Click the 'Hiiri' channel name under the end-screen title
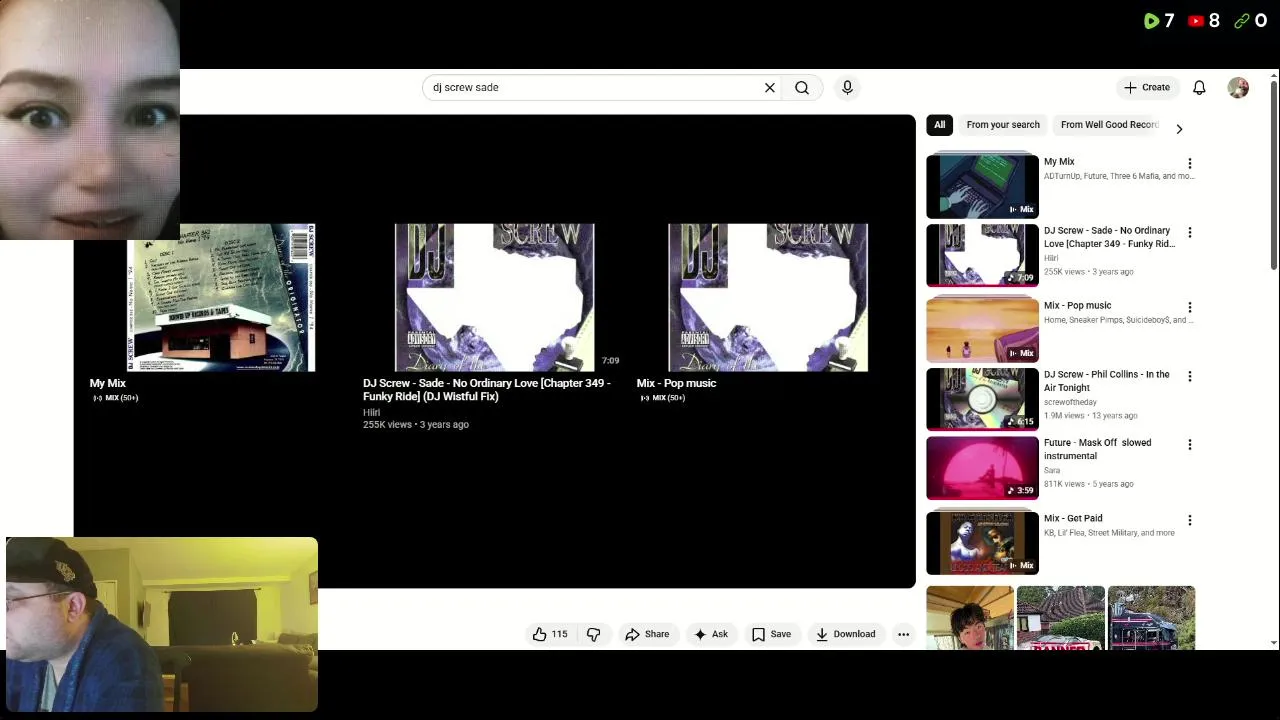1280x720 pixels. (371, 412)
